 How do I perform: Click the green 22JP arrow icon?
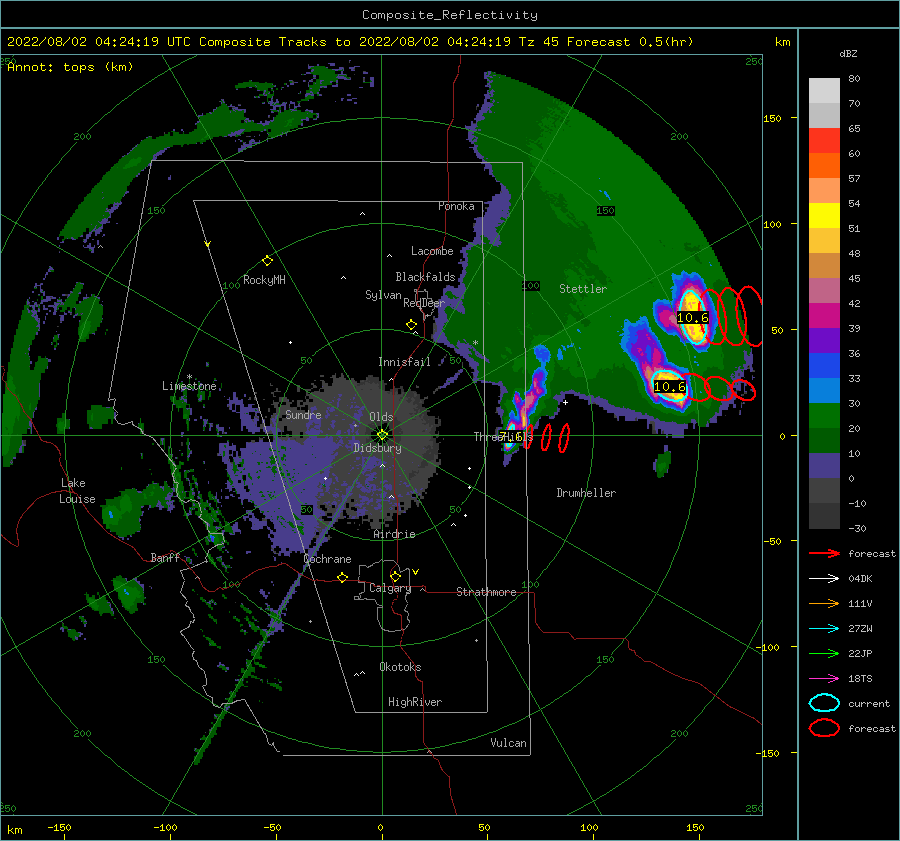point(824,653)
